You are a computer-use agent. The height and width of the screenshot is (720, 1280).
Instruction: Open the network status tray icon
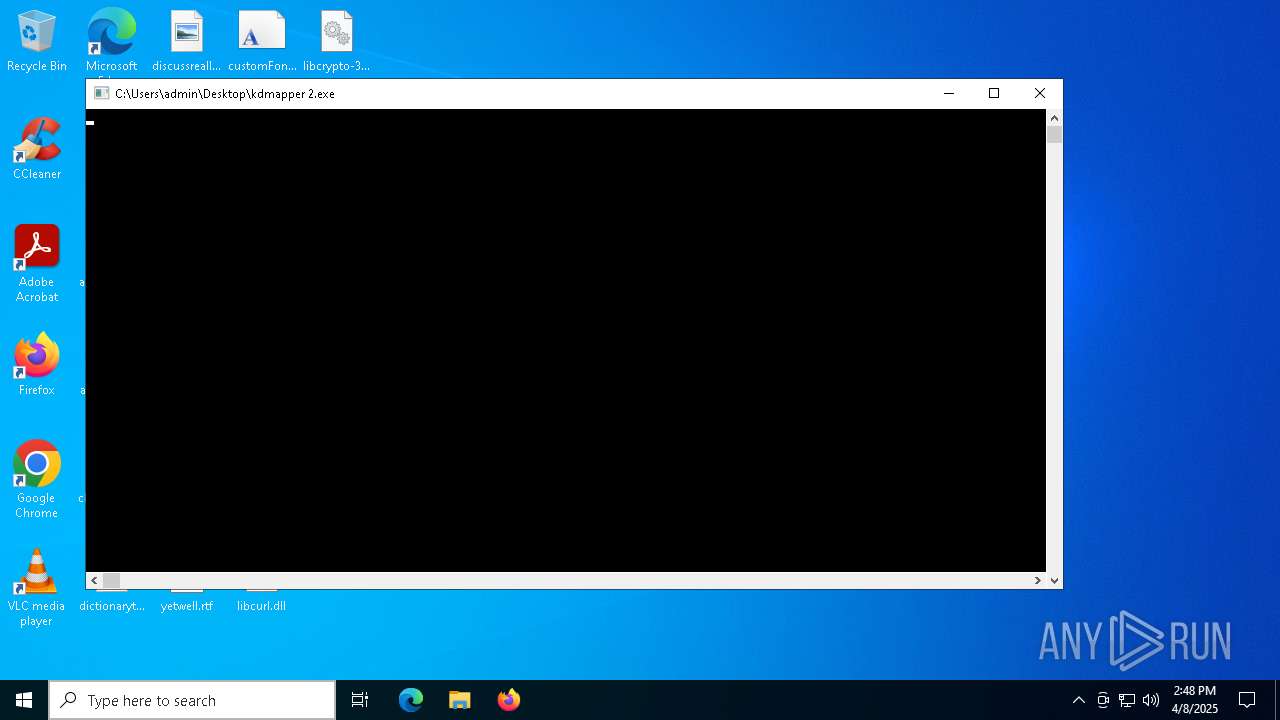[1127, 700]
